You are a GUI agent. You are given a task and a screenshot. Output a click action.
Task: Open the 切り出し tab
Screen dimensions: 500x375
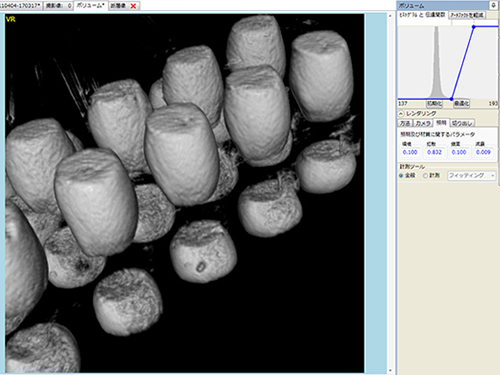(462, 123)
